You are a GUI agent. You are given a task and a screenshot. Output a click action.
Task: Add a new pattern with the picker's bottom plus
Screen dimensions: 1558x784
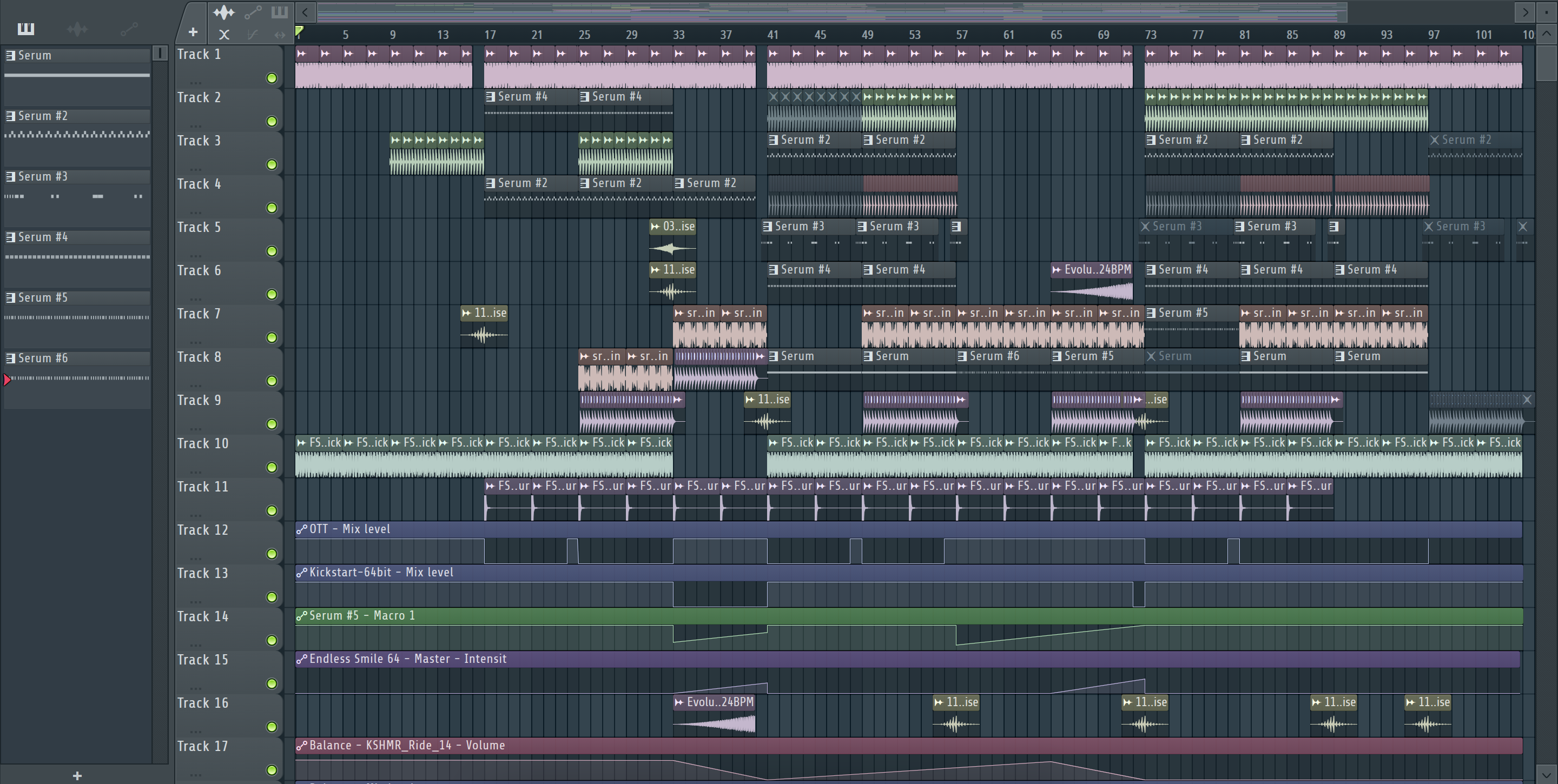click(x=77, y=775)
